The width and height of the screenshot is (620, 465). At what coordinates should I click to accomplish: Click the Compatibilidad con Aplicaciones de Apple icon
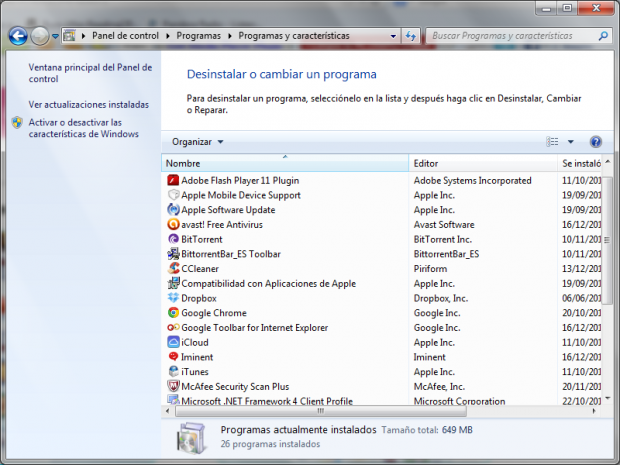click(x=173, y=283)
